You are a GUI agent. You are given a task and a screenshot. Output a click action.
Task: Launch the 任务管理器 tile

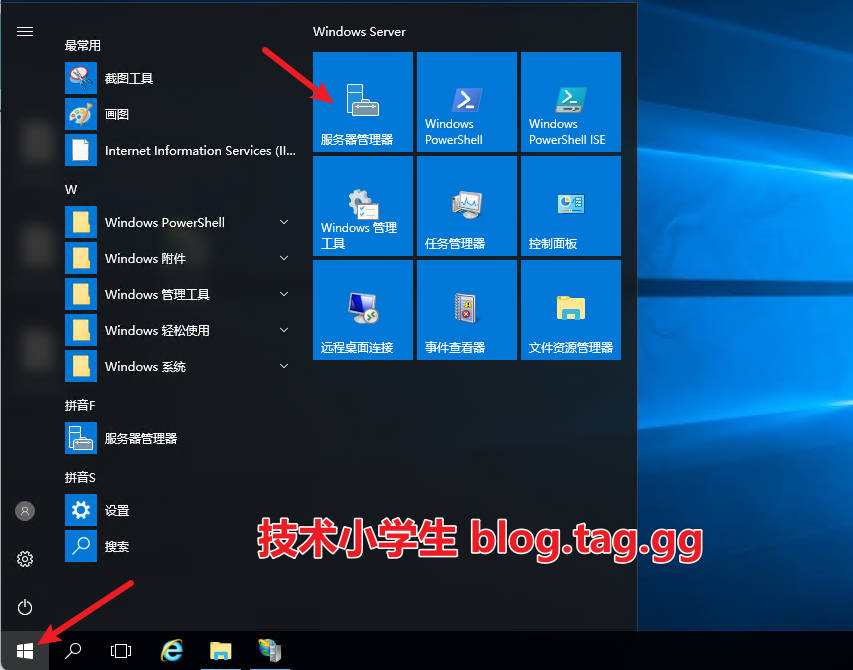[x=466, y=206]
